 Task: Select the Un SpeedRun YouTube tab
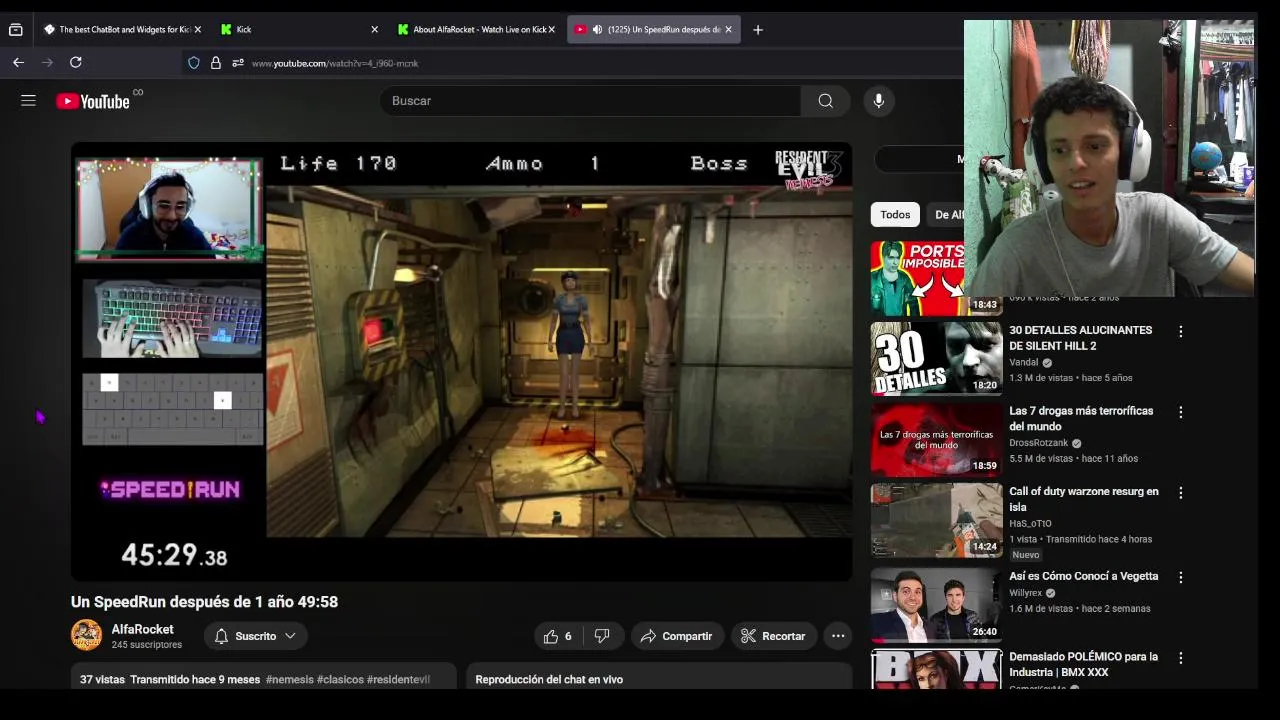click(x=653, y=29)
